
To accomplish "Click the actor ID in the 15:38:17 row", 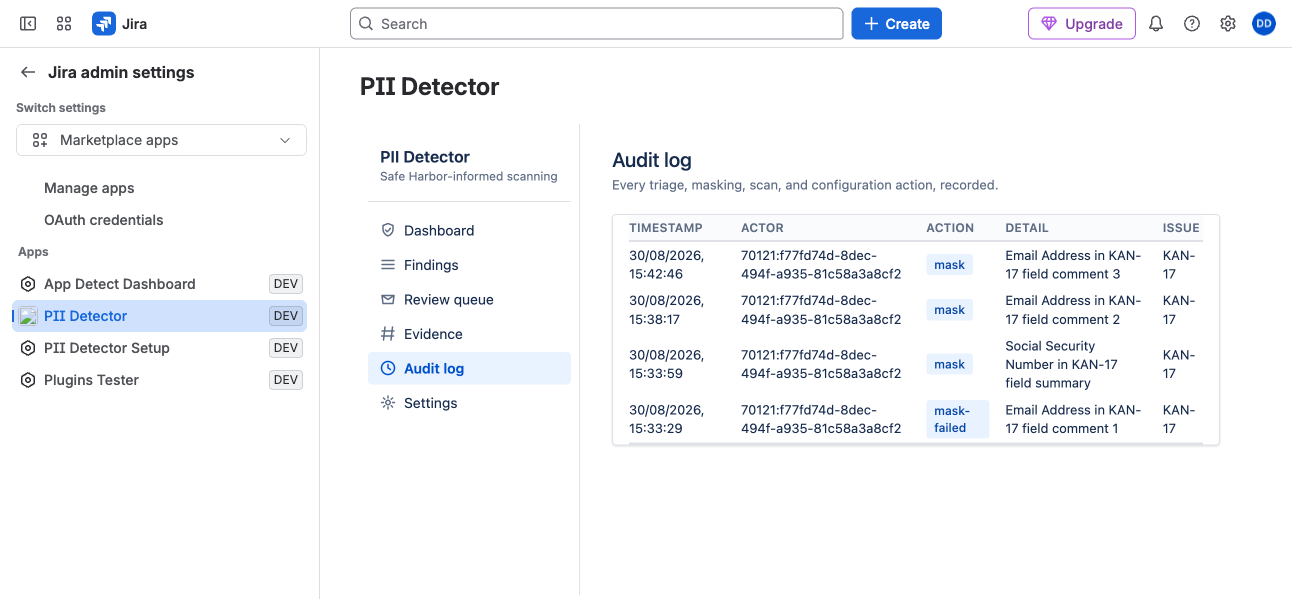I will (x=821, y=310).
